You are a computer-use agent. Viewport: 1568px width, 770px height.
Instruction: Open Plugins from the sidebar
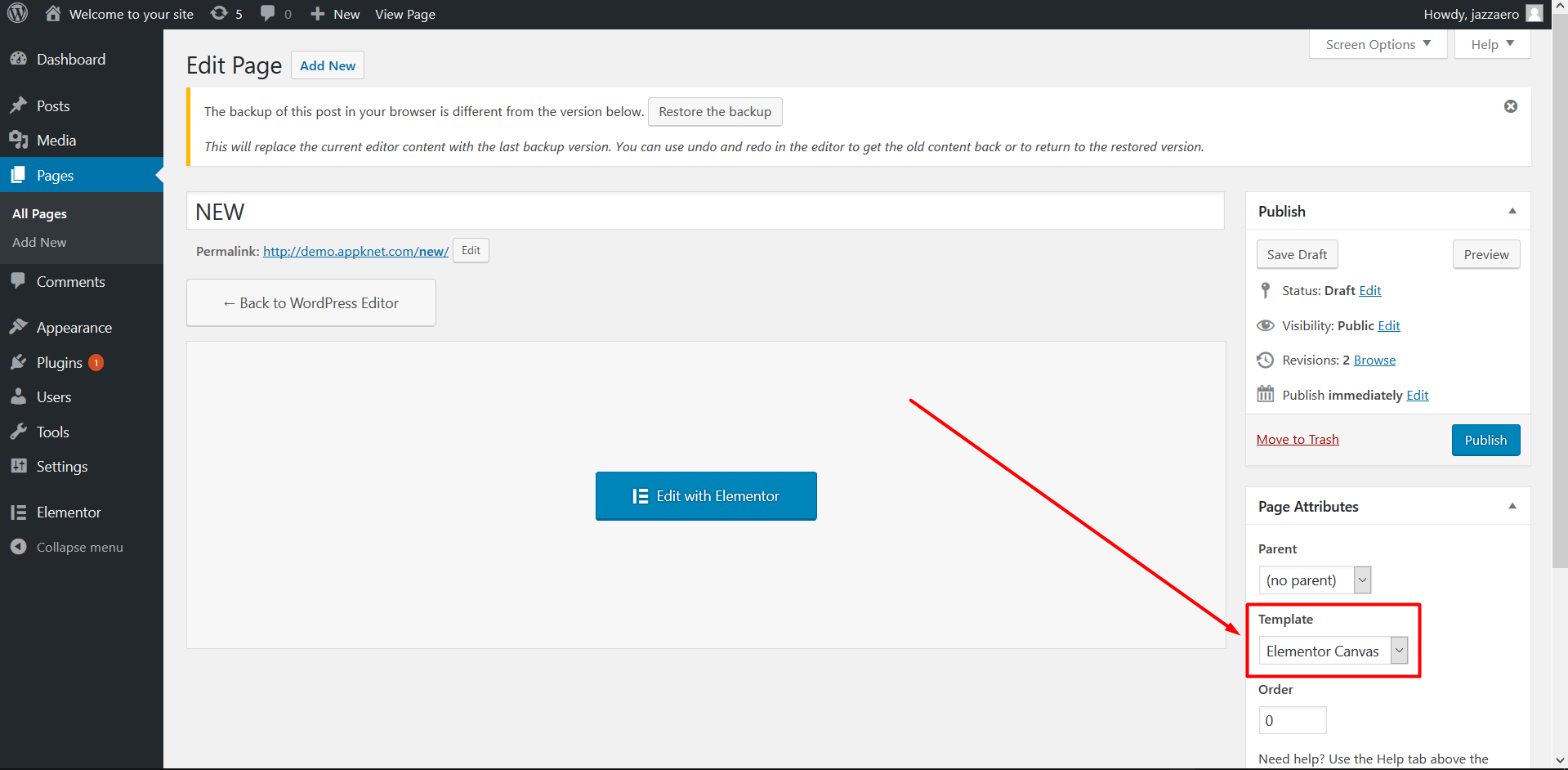59,362
